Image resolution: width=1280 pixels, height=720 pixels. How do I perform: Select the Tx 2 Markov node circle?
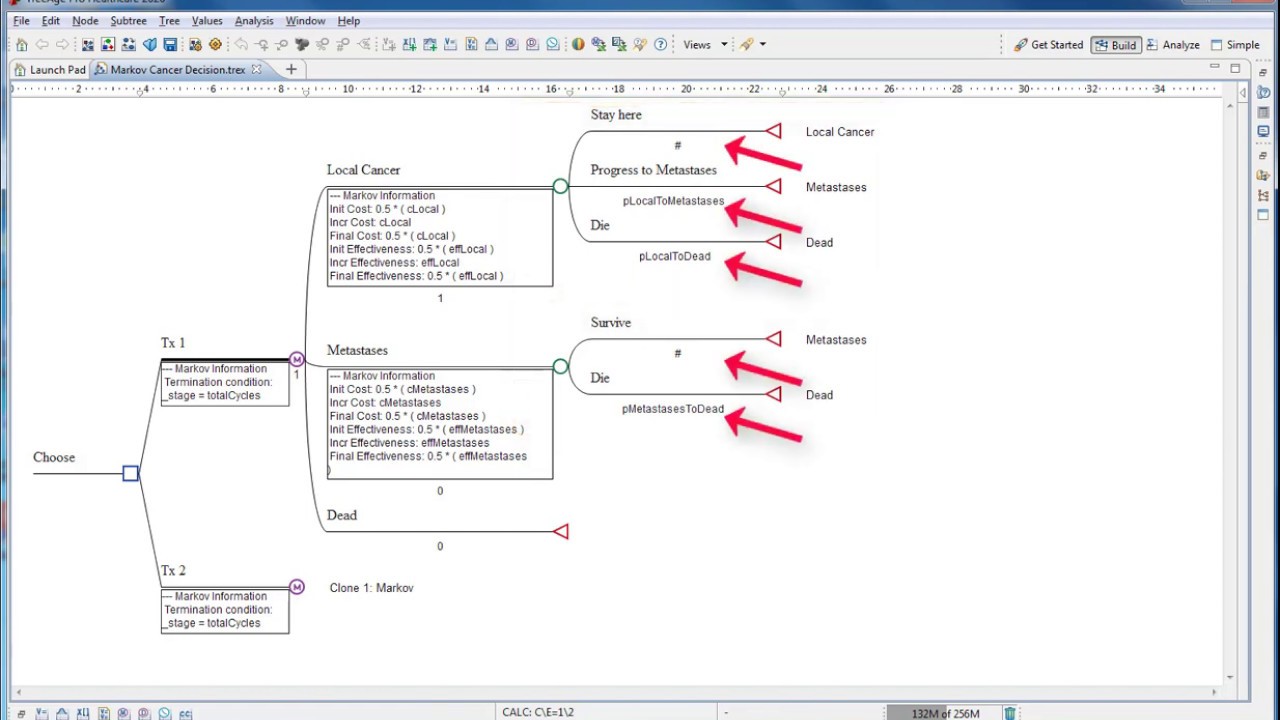[296, 587]
